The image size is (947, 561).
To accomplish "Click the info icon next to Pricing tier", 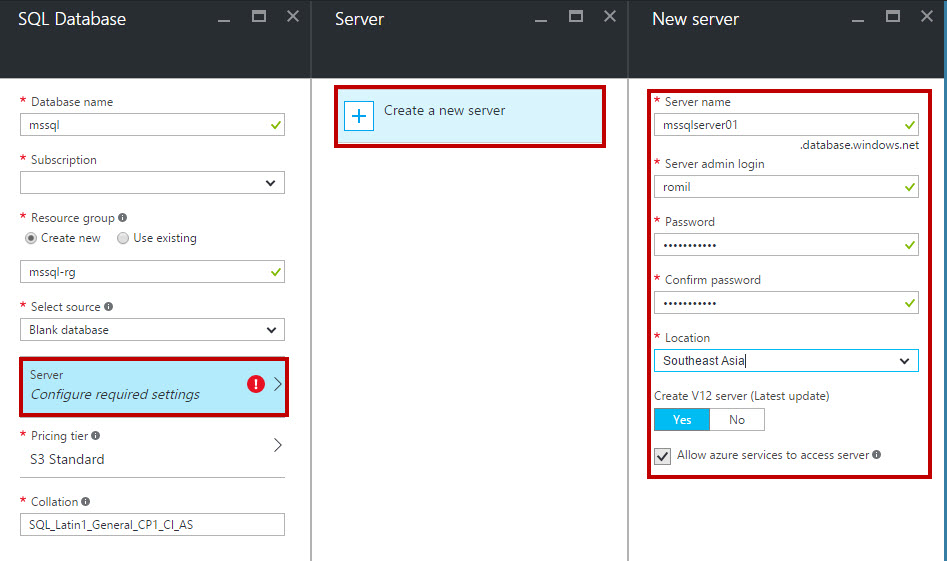I will click(95, 435).
